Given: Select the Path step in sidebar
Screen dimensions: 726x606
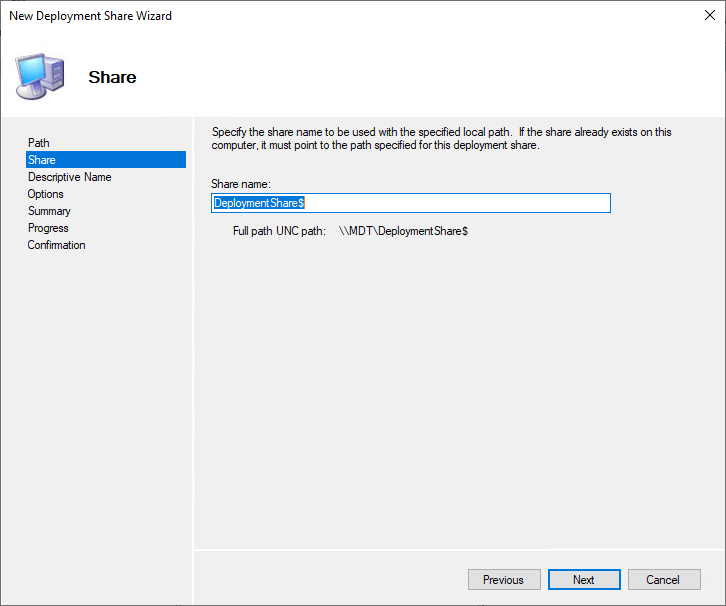Looking at the screenshot, I should tap(39, 143).
